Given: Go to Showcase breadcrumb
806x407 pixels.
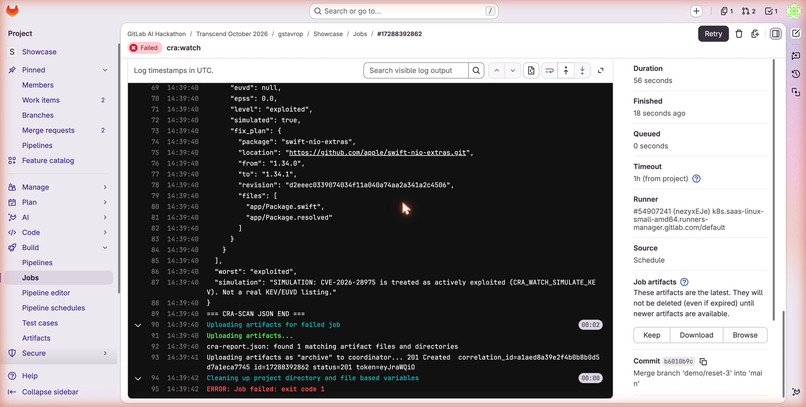Looking at the screenshot, I should point(328,34).
